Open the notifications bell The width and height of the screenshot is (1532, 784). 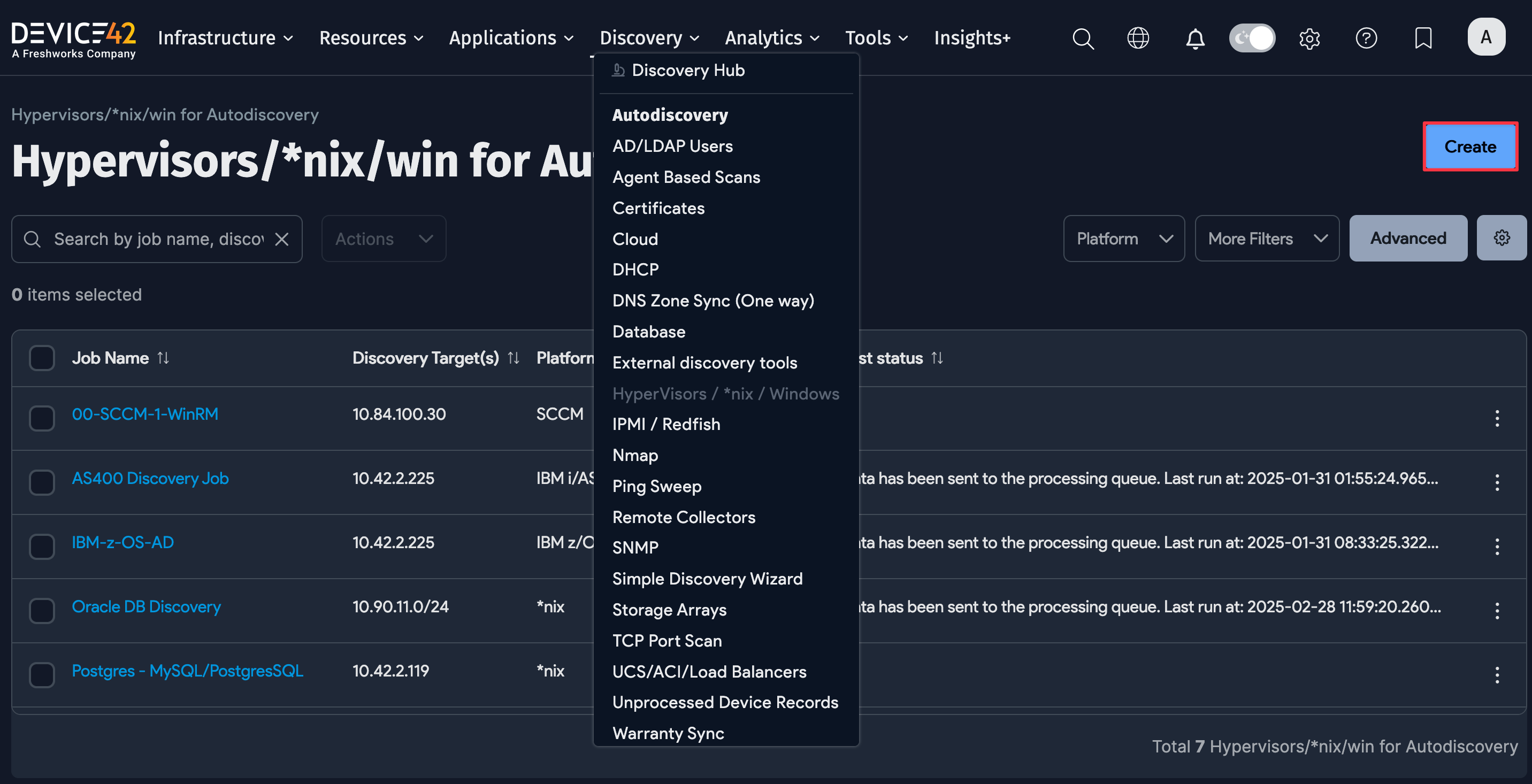coord(1196,38)
